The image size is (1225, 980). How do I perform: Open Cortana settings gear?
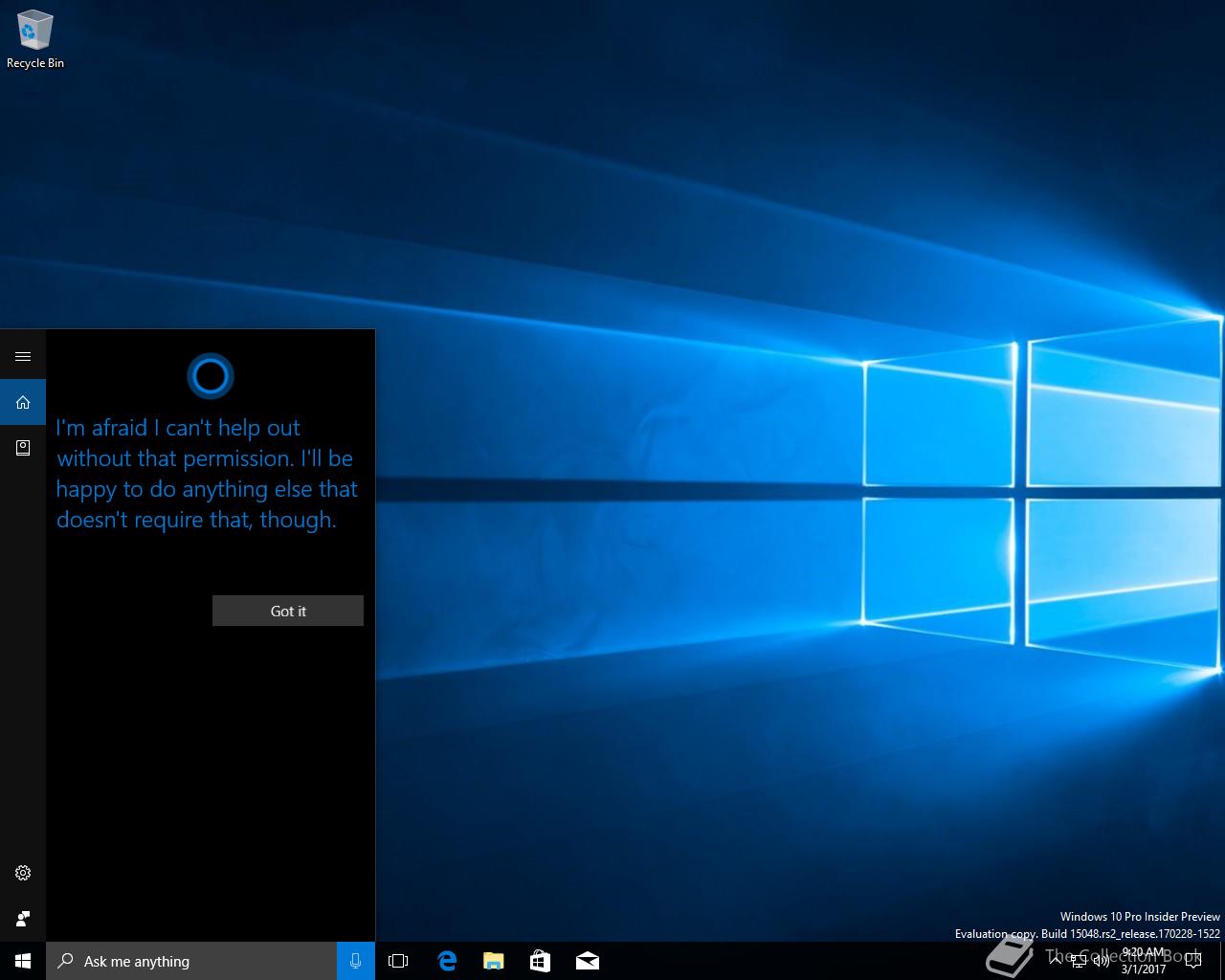point(23,873)
